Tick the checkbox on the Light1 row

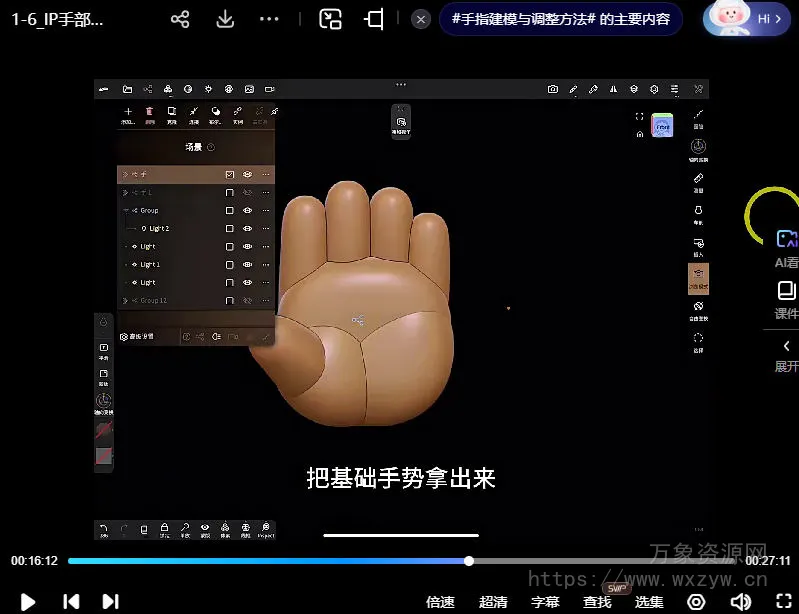pos(229,265)
